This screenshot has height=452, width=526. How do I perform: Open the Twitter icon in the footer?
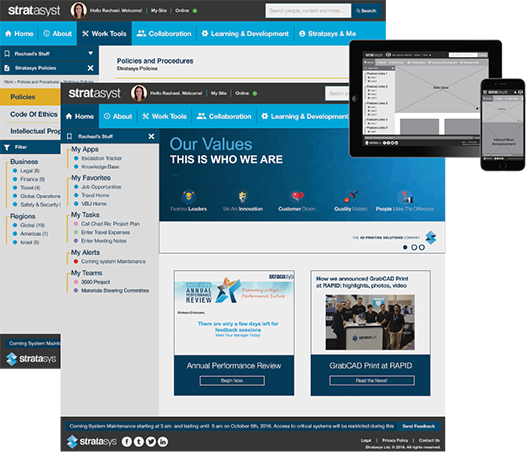point(151,442)
